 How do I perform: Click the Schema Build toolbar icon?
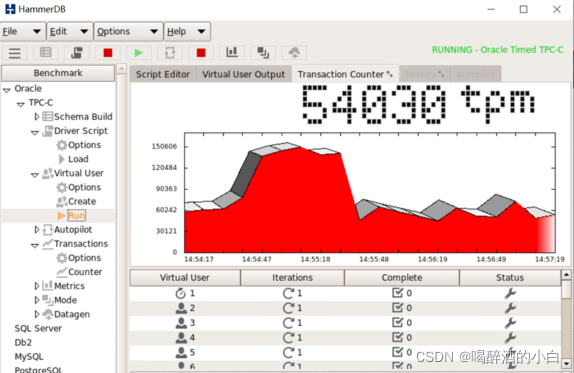(x=45, y=53)
